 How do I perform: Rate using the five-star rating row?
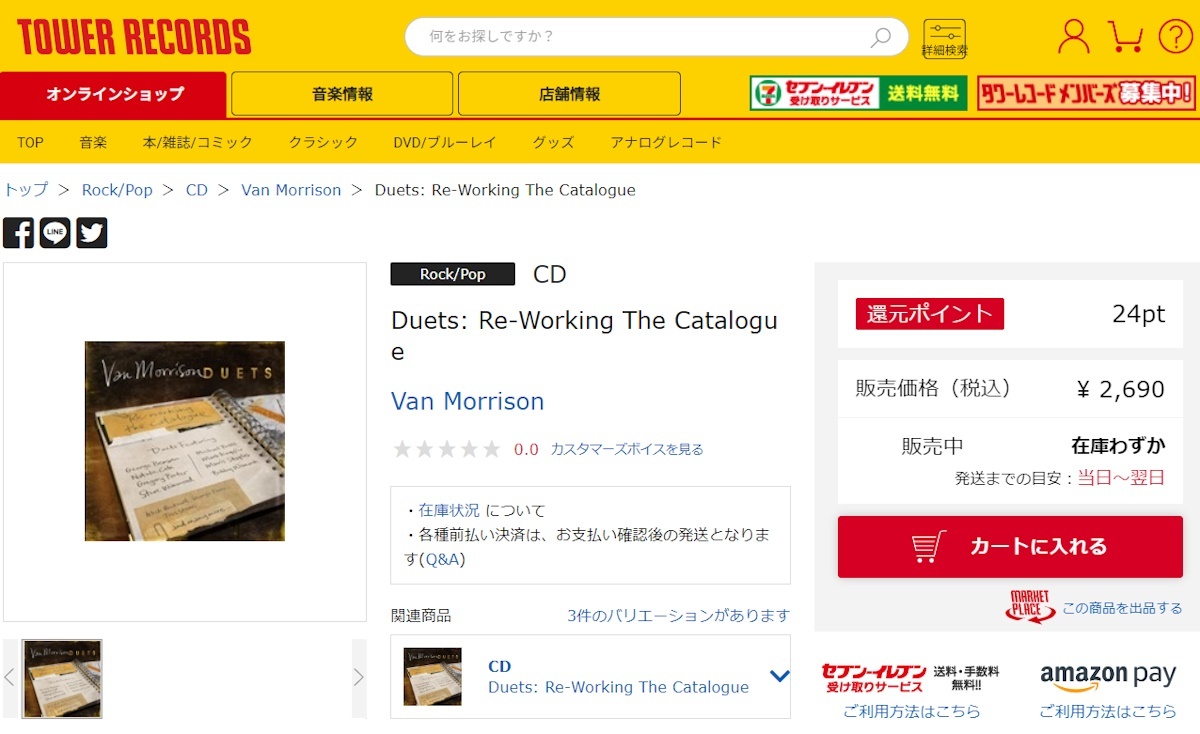[x=446, y=449]
